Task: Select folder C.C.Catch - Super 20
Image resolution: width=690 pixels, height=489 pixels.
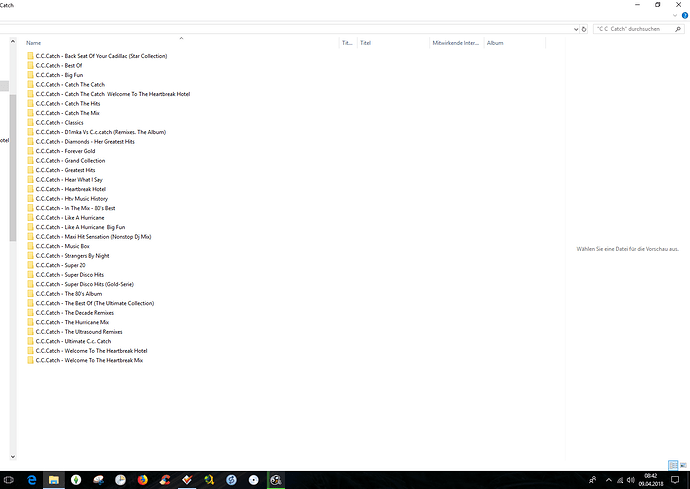Action: coord(56,265)
